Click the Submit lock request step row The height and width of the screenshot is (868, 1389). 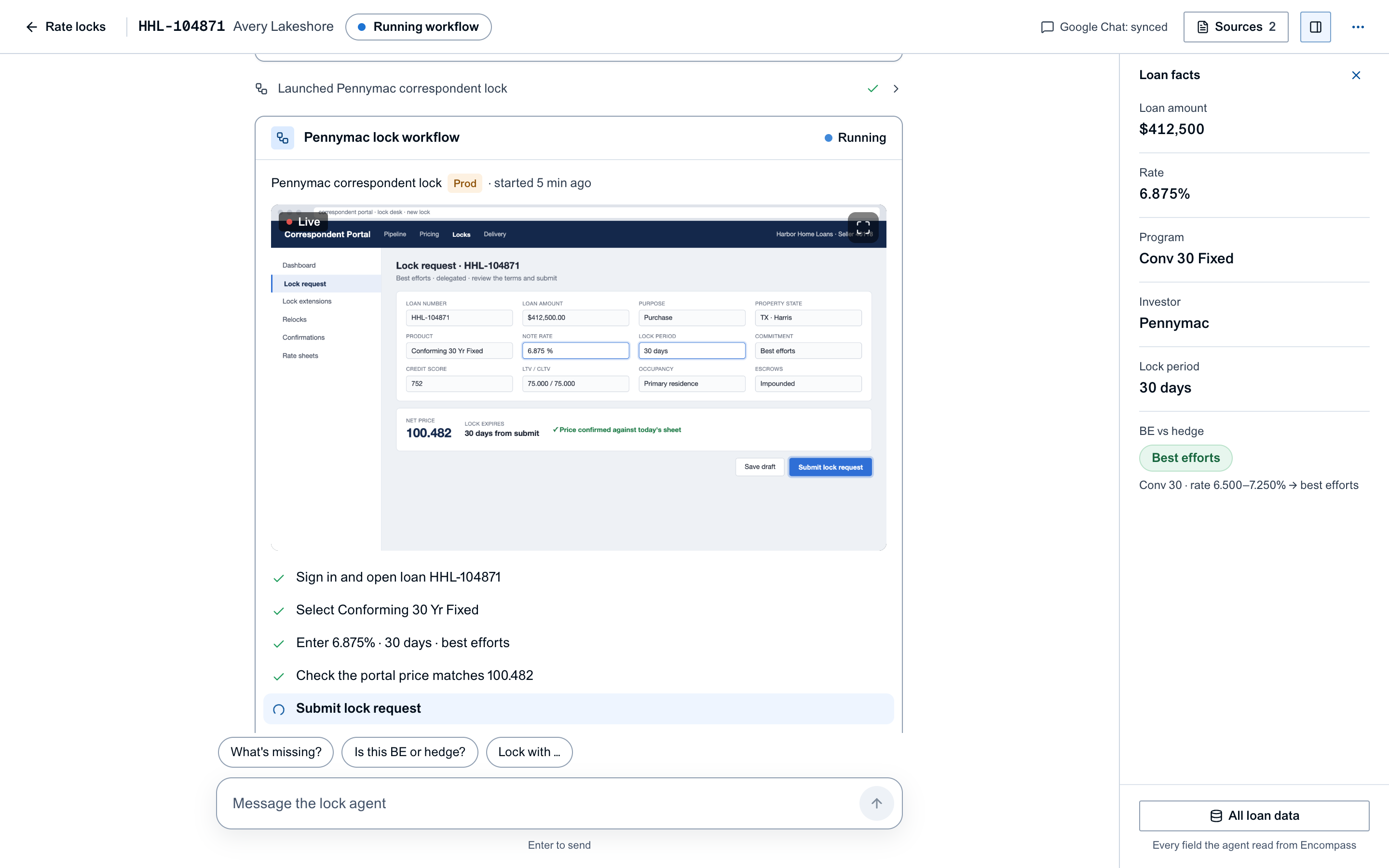(x=578, y=709)
